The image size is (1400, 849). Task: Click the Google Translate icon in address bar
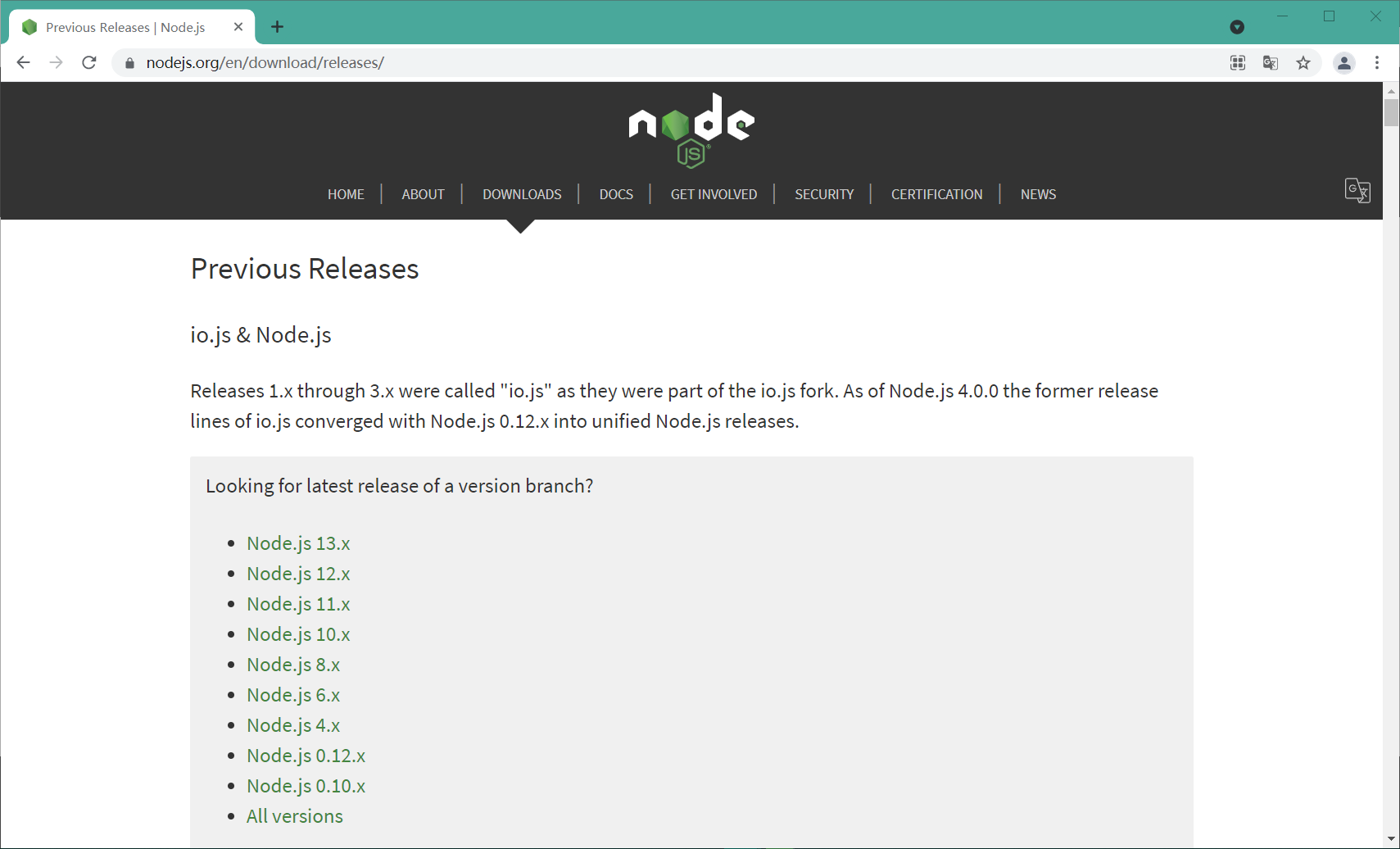(1271, 63)
